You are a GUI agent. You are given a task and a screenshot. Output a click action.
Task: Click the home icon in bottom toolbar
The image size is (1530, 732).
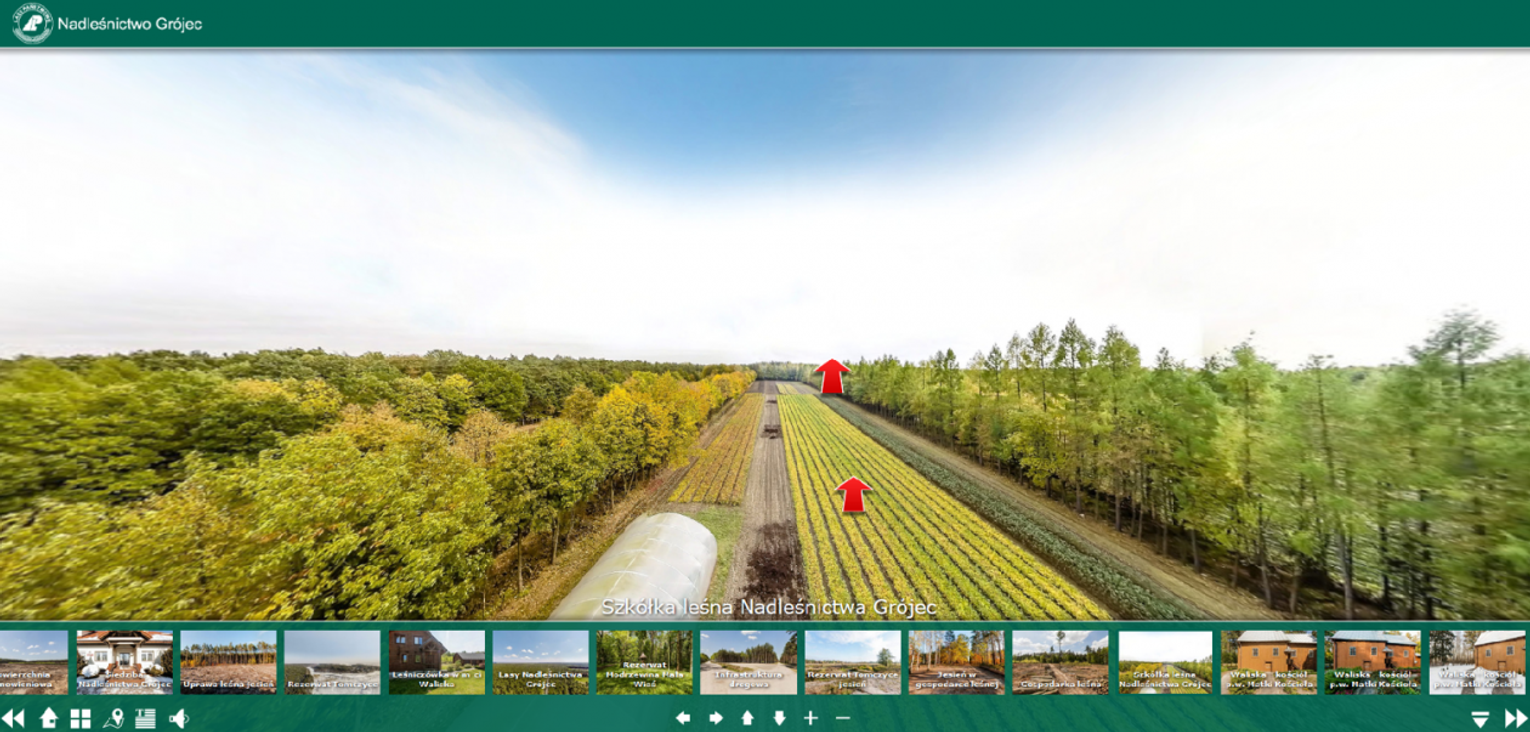48,718
